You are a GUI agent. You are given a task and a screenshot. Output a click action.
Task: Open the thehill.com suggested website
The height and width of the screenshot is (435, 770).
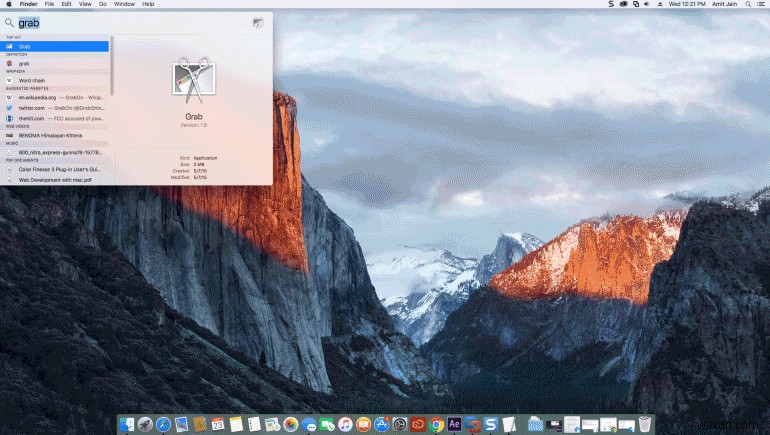point(55,118)
